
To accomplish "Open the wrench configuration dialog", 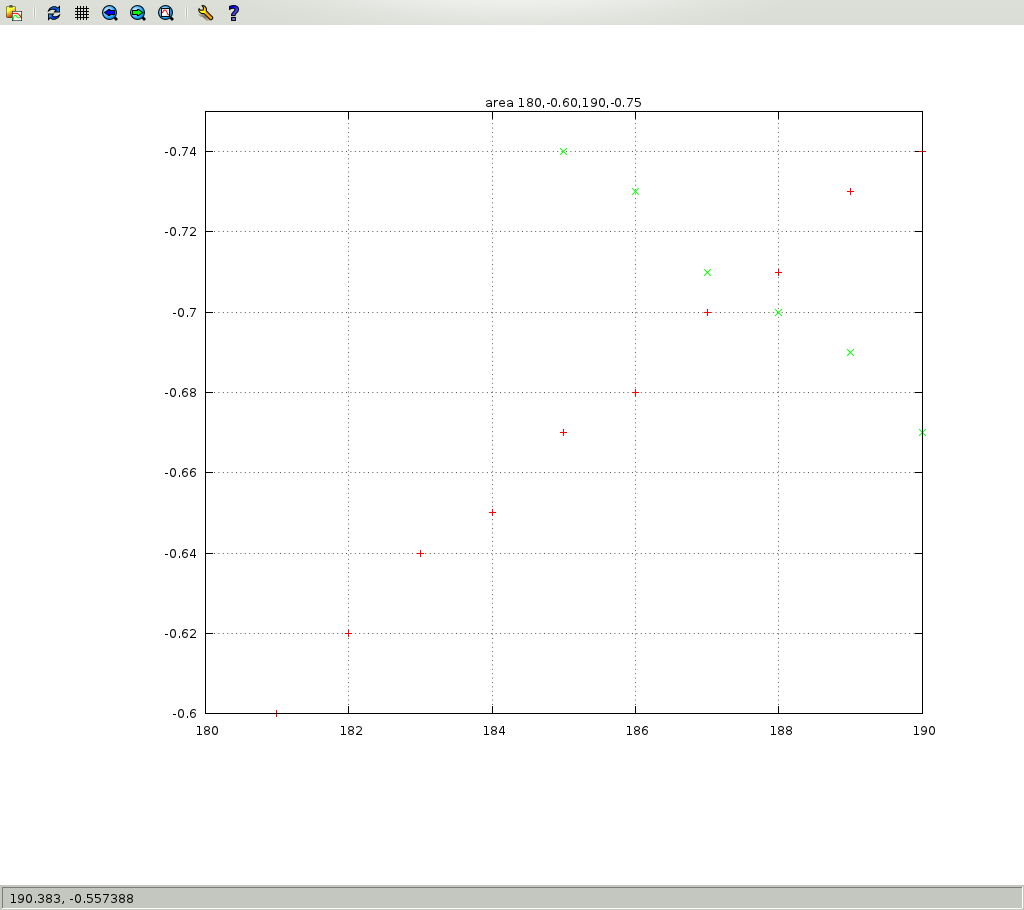I will pyautogui.click(x=205, y=13).
